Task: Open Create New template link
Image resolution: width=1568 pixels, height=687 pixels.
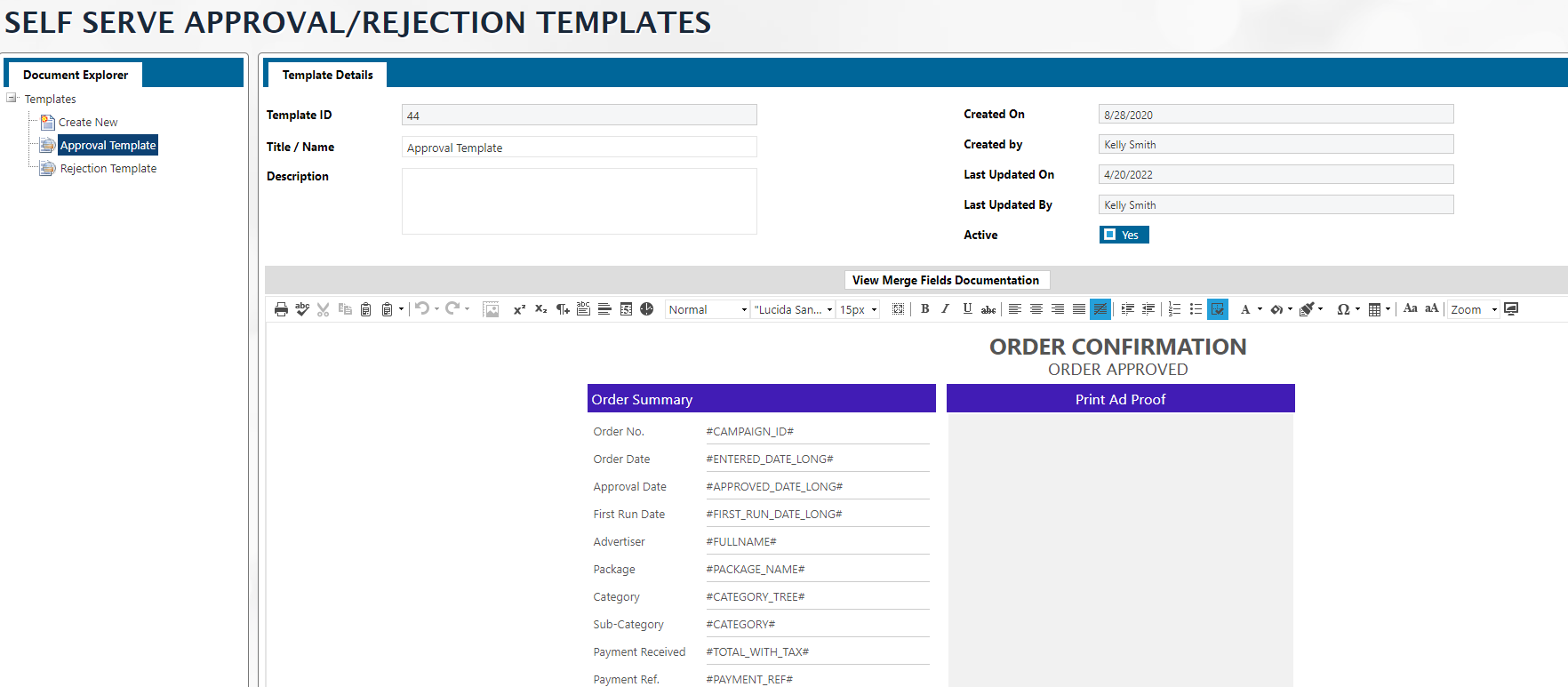Action: [88, 123]
